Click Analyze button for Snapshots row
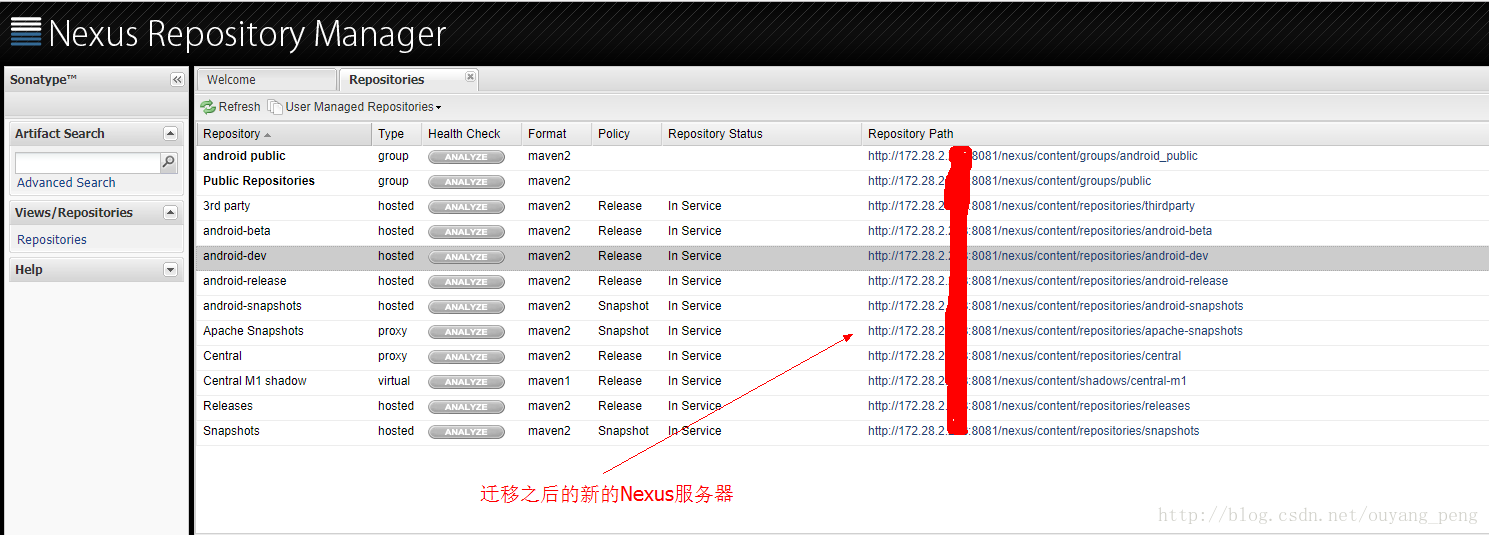Screen dimensions: 1489x535 (466, 432)
